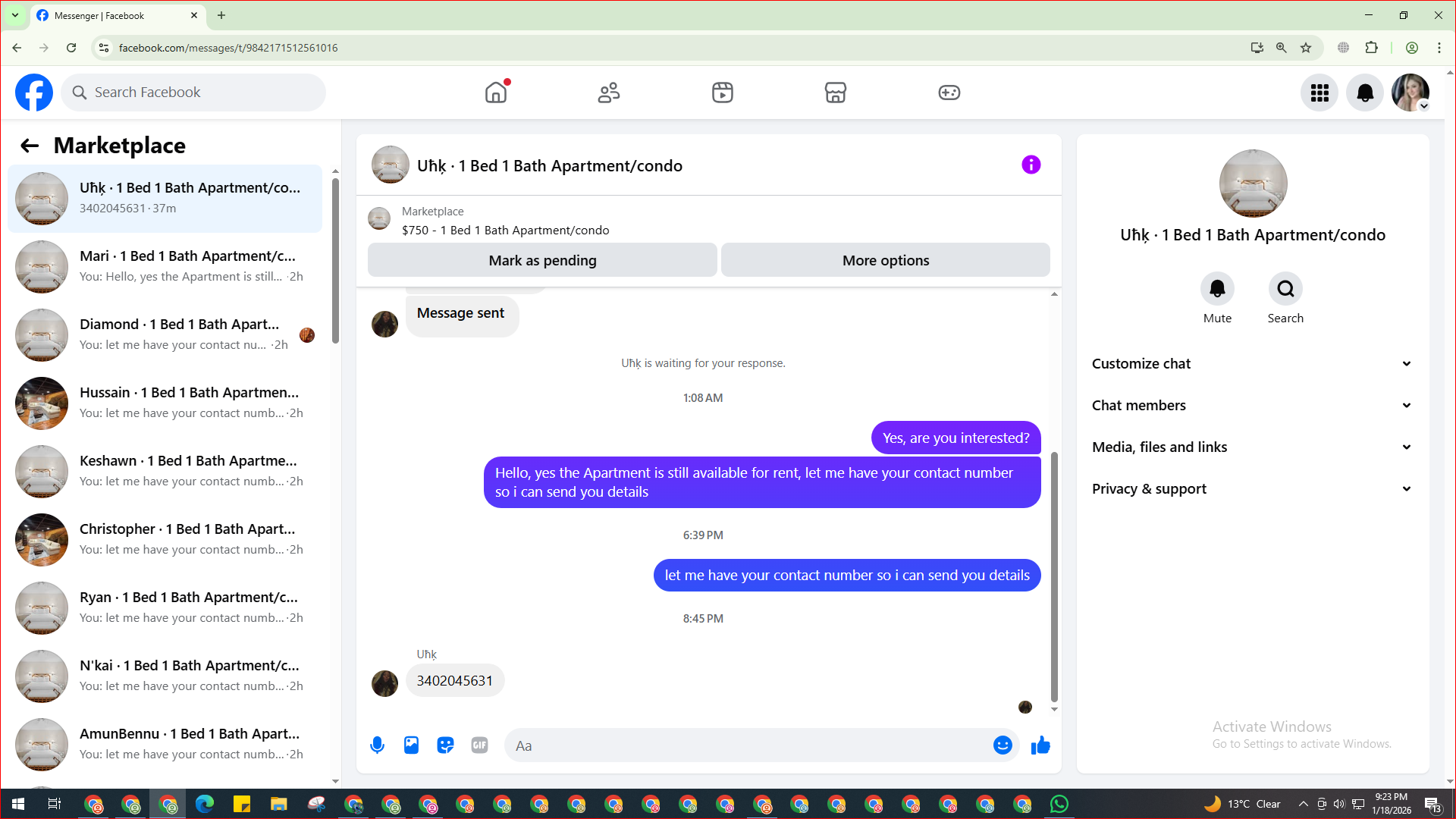Viewport: 1456px width, 819px height.
Task: Open Facebook Home tab
Action: tap(496, 93)
